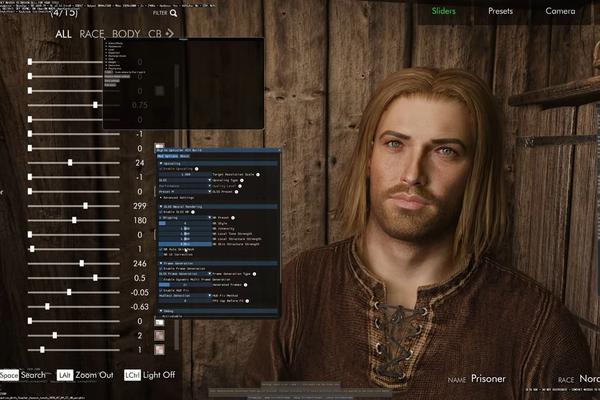This screenshot has height=400, width=600.
Task: Adjust the Generated Frames slider in overlay
Action: (185, 285)
